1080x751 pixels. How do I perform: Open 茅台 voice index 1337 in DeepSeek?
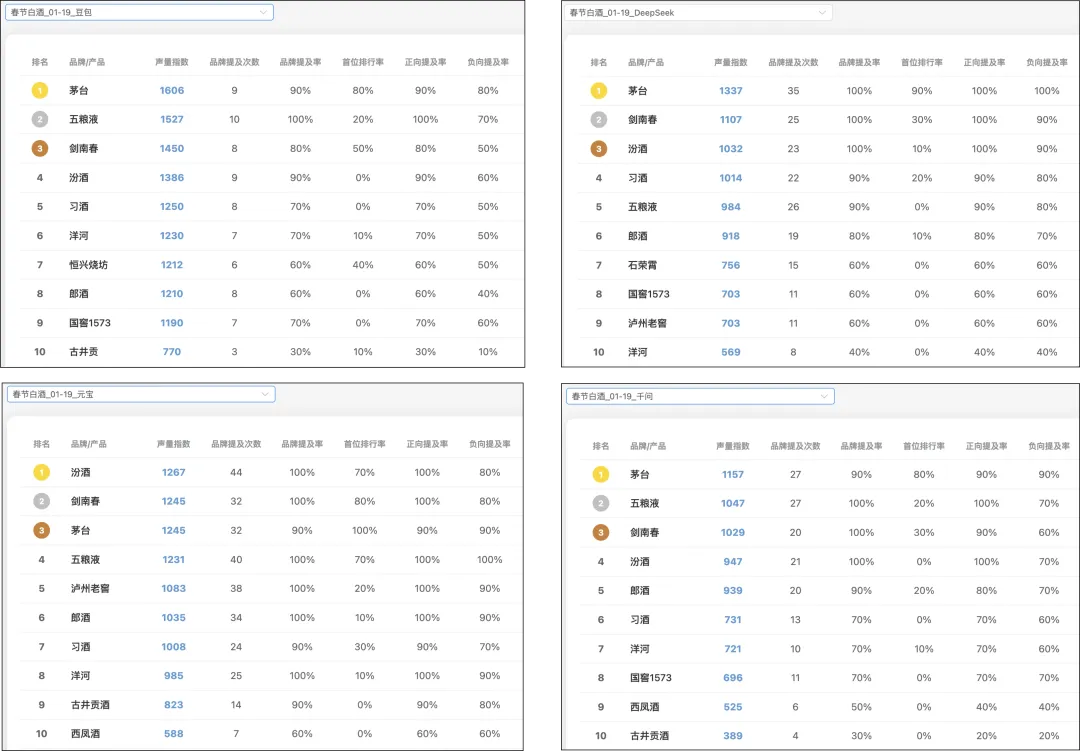tap(731, 90)
